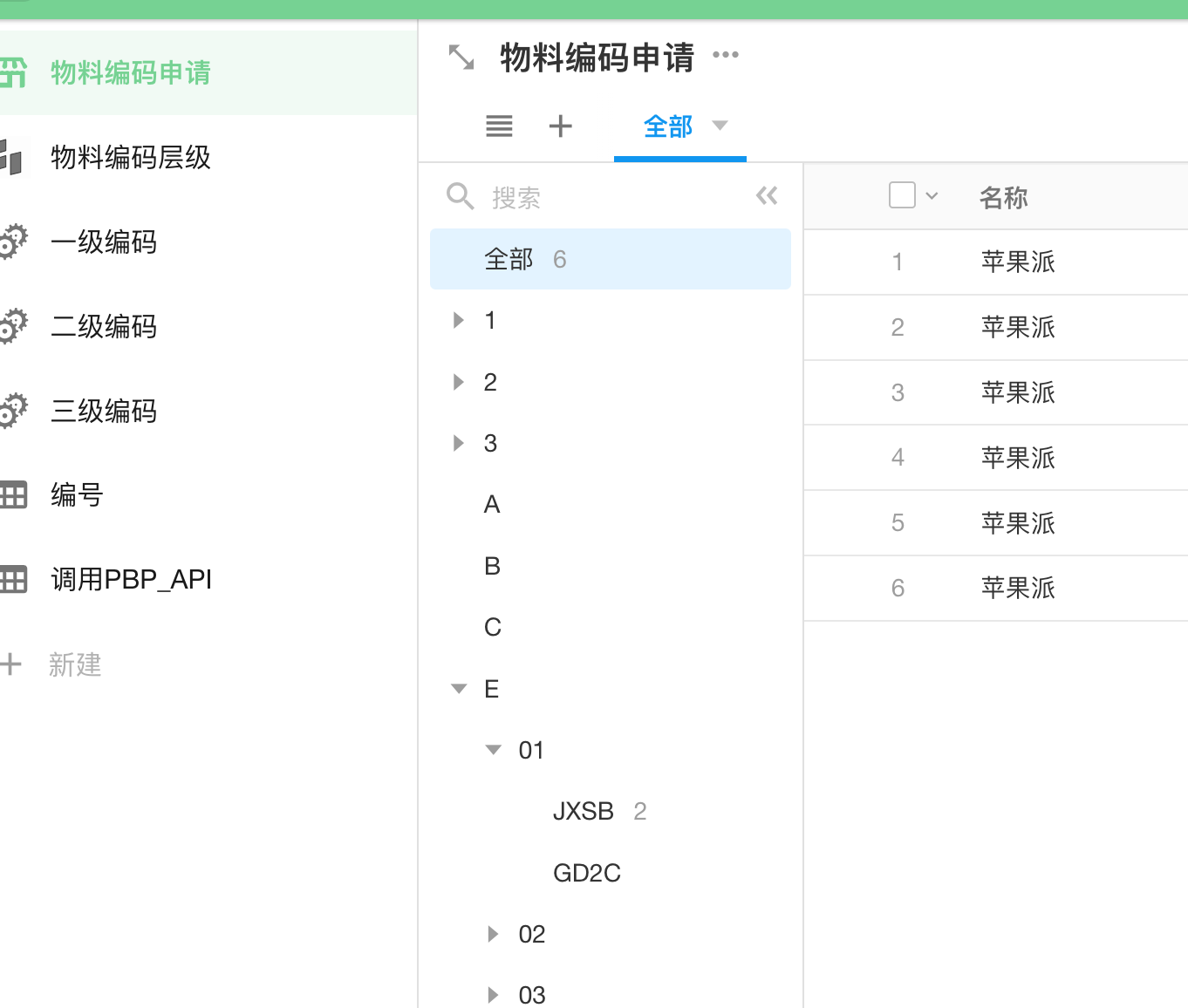Click the 名称 column header

click(x=1004, y=198)
